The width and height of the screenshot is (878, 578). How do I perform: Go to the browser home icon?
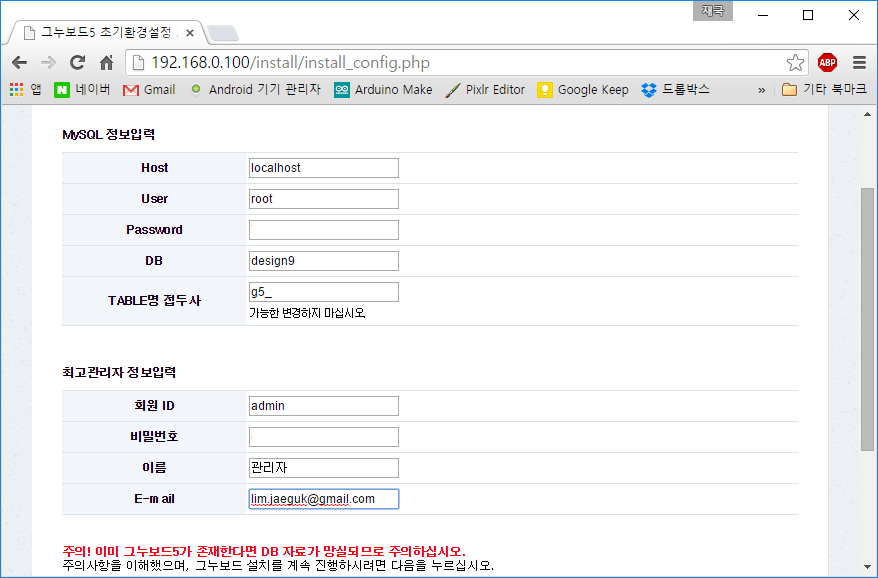(106, 62)
